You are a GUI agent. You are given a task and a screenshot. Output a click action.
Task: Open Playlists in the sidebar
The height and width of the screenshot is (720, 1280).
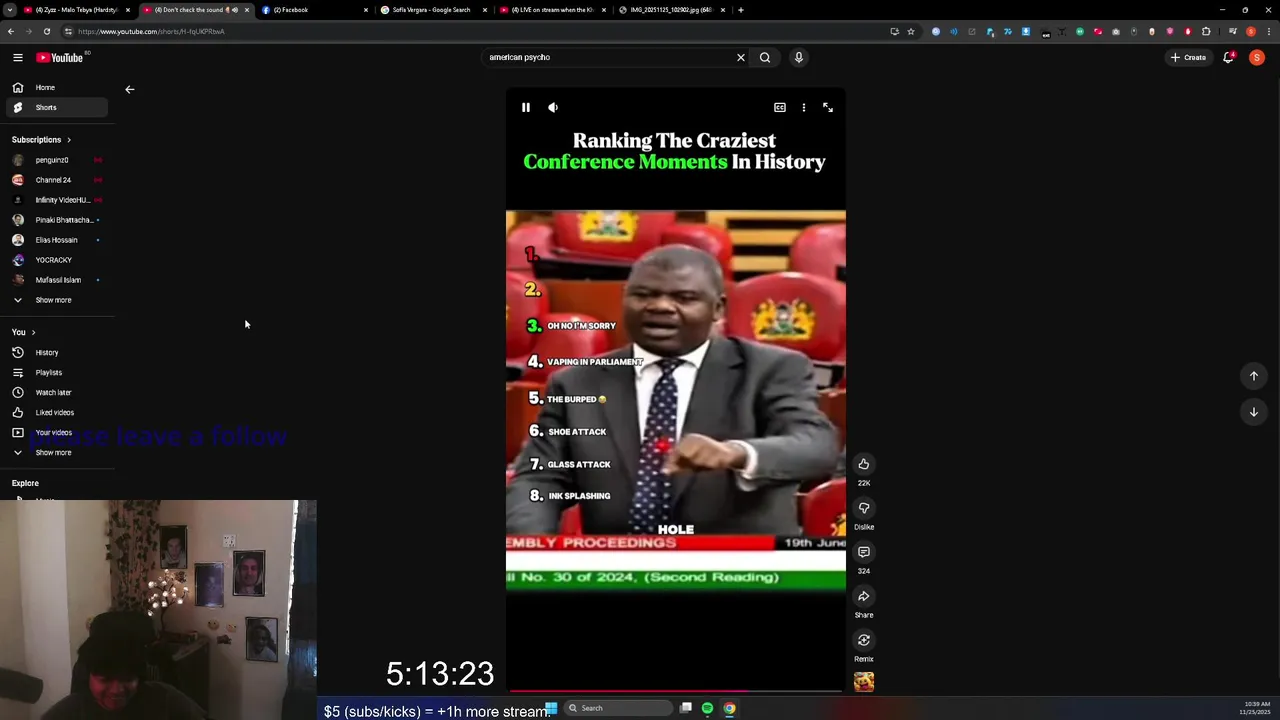[x=56, y=372]
